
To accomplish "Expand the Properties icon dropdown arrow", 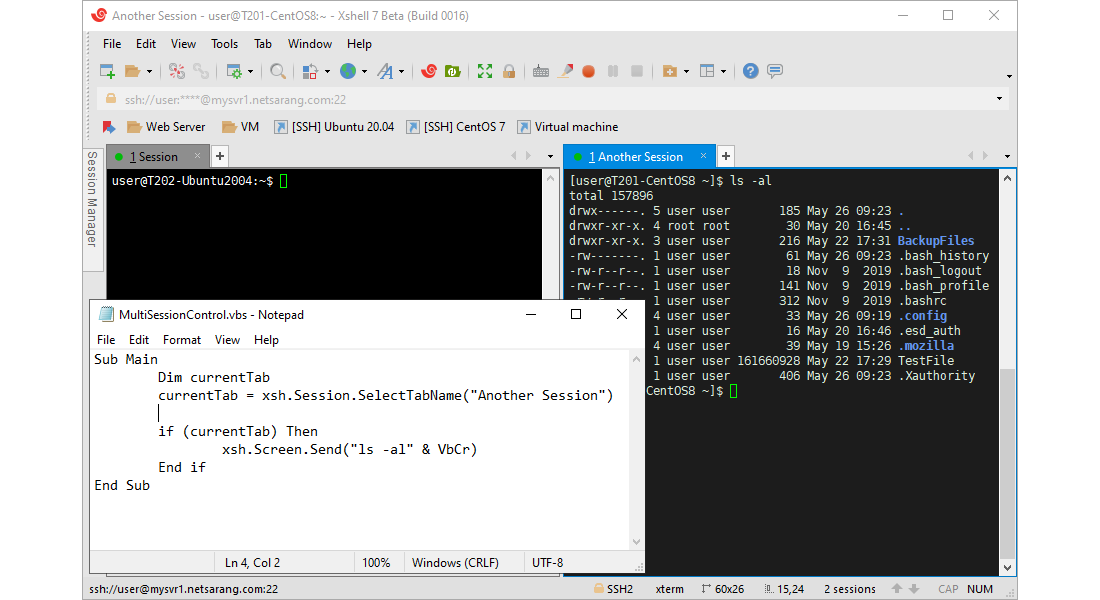I will click(x=250, y=72).
